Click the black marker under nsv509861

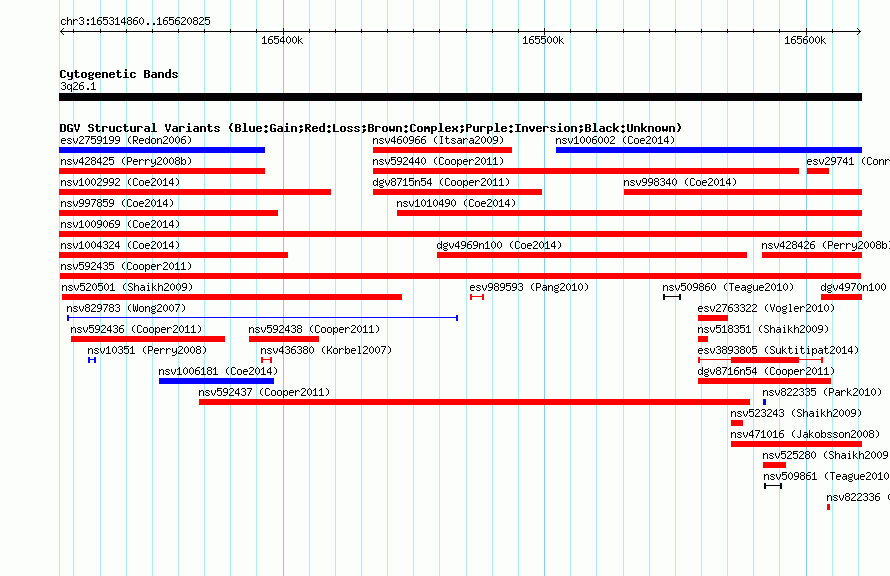coord(773,486)
